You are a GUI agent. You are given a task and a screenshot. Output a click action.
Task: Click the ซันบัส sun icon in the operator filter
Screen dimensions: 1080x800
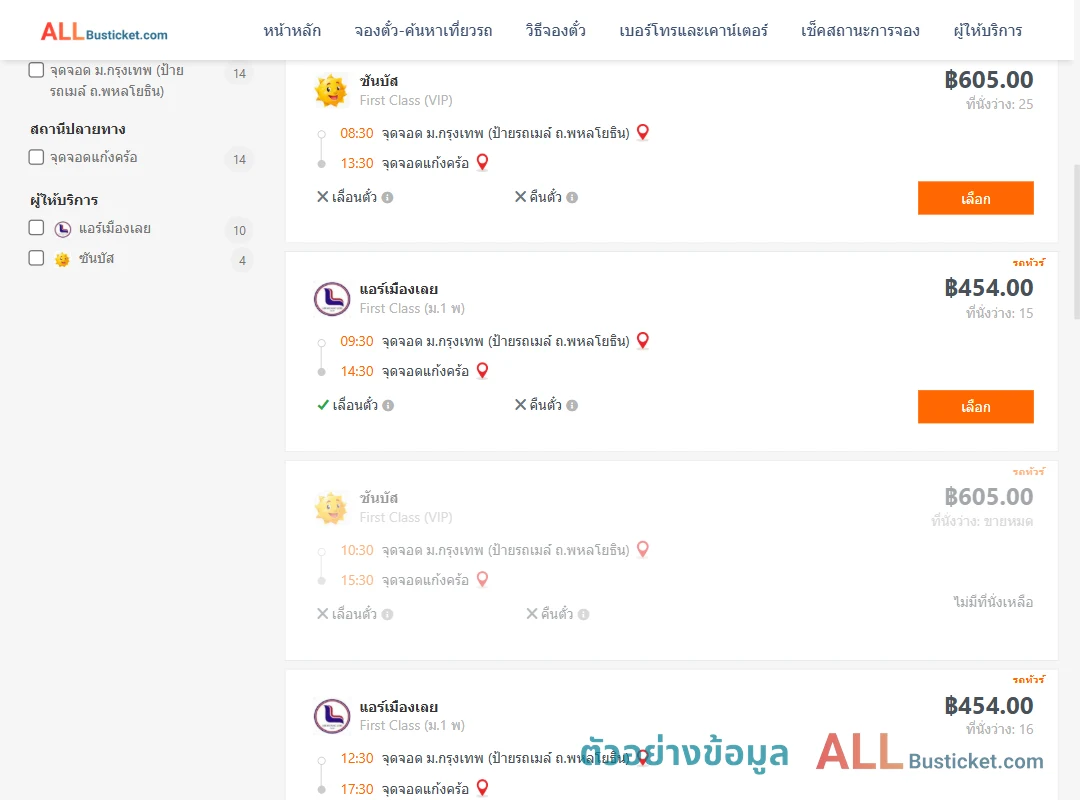click(x=62, y=259)
